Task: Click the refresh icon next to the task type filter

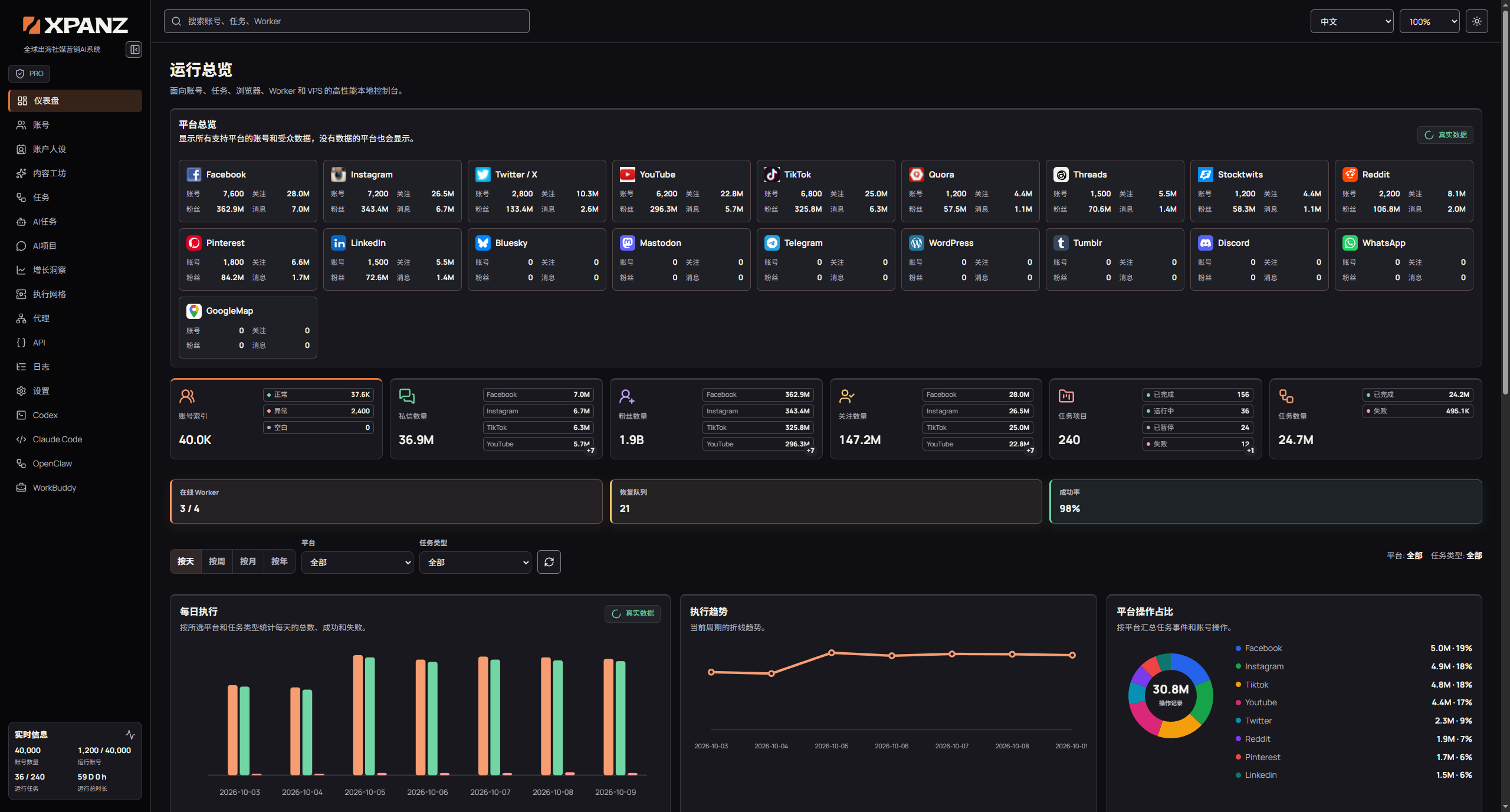Action: pyautogui.click(x=549, y=562)
